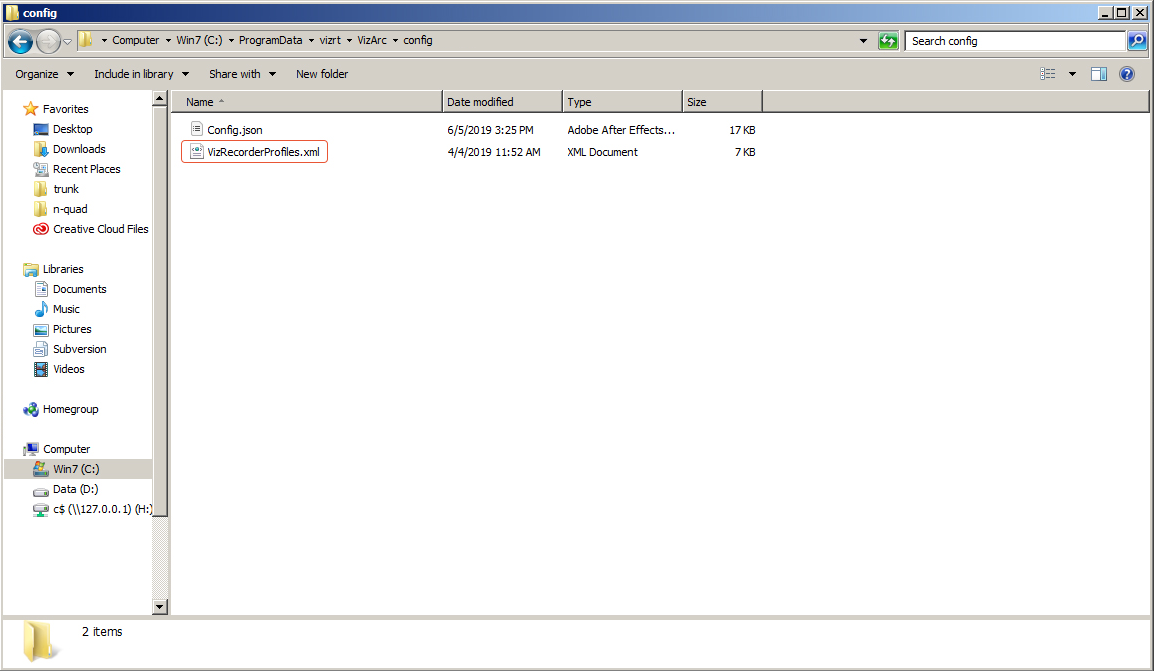Click the Back navigation arrow button
This screenshot has width=1154, height=671.
[20, 41]
